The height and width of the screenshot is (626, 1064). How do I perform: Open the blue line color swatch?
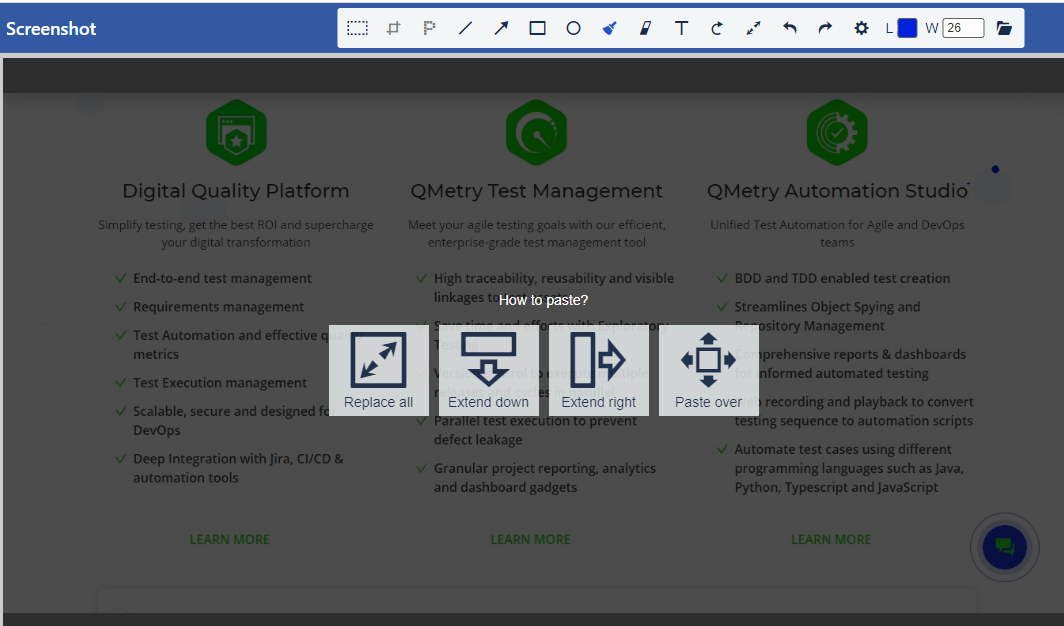pos(907,28)
